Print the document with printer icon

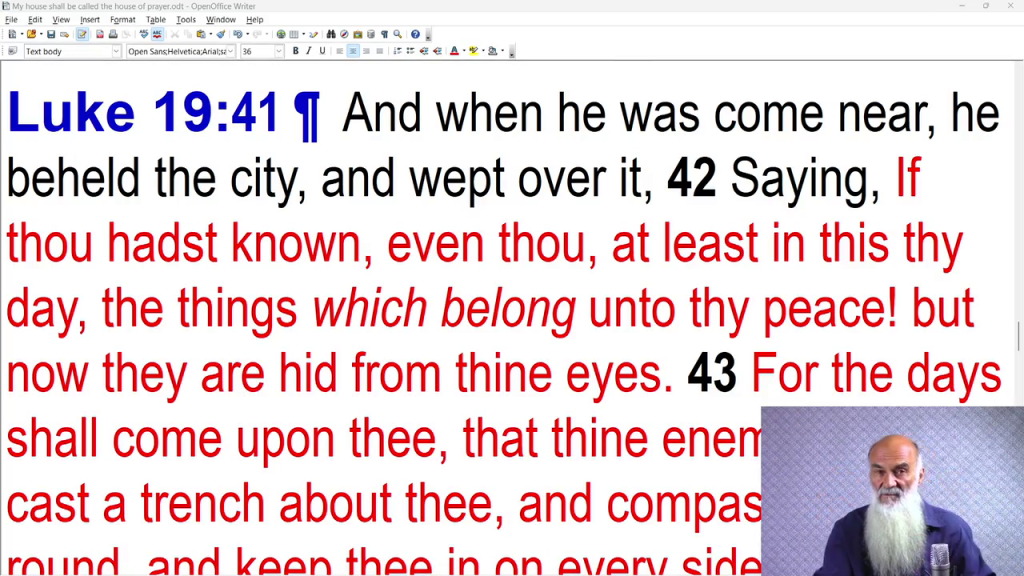113,34
